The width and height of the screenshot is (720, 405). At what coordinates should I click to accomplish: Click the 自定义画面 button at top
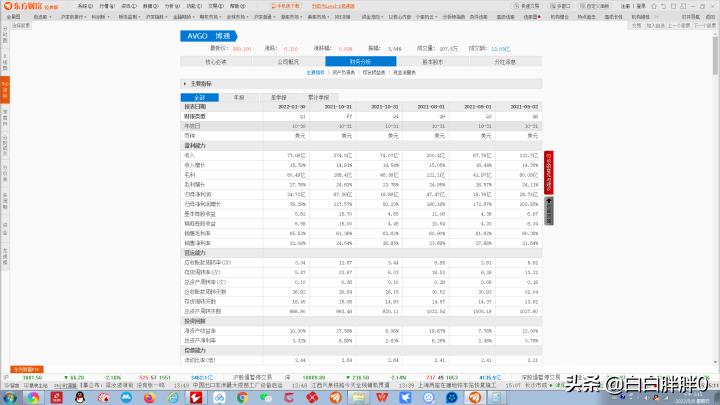595,6
